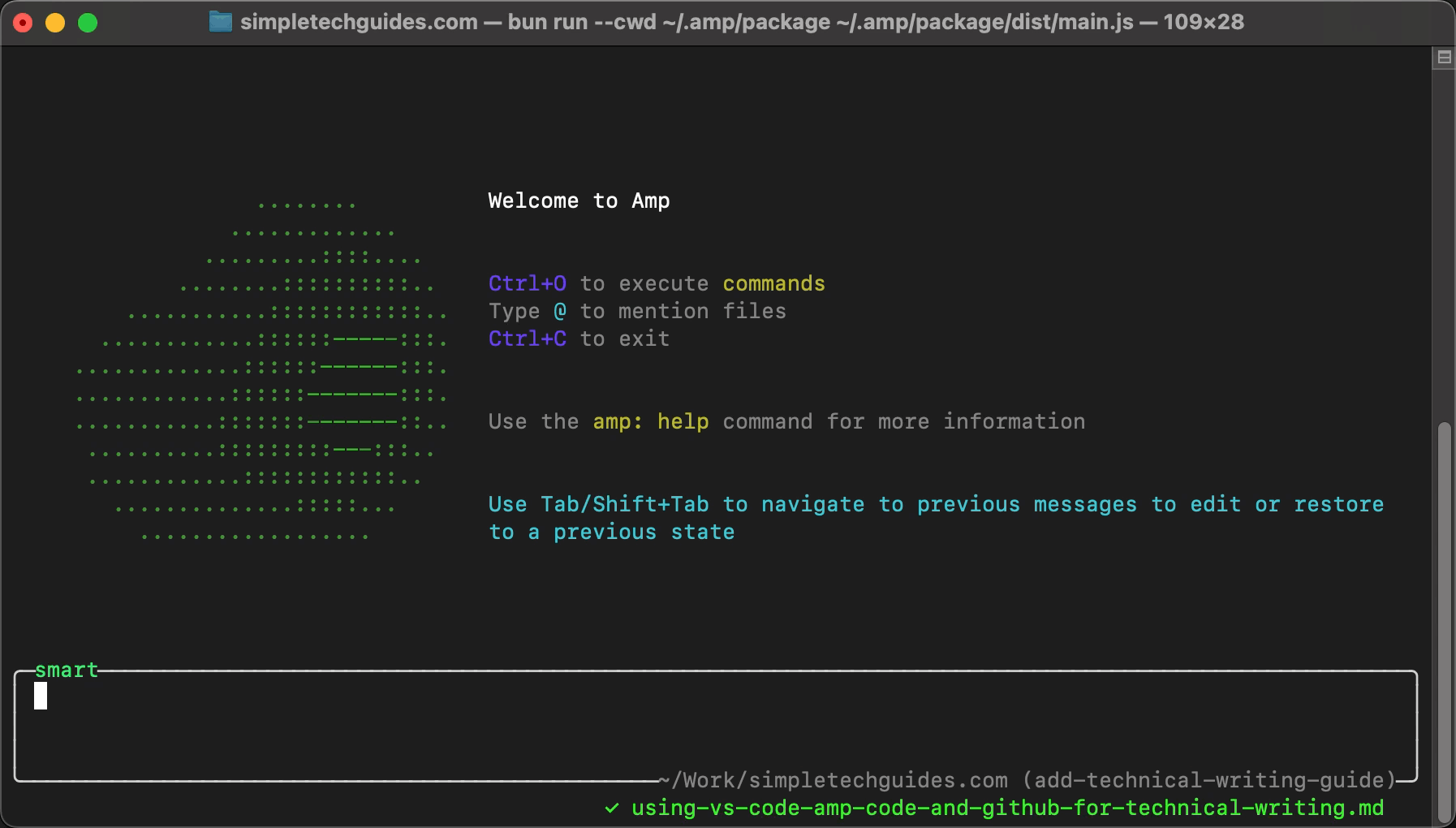Click the 'smart' mode label on prompt box
This screenshot has height=828, width=1456.
click(67, 671)
